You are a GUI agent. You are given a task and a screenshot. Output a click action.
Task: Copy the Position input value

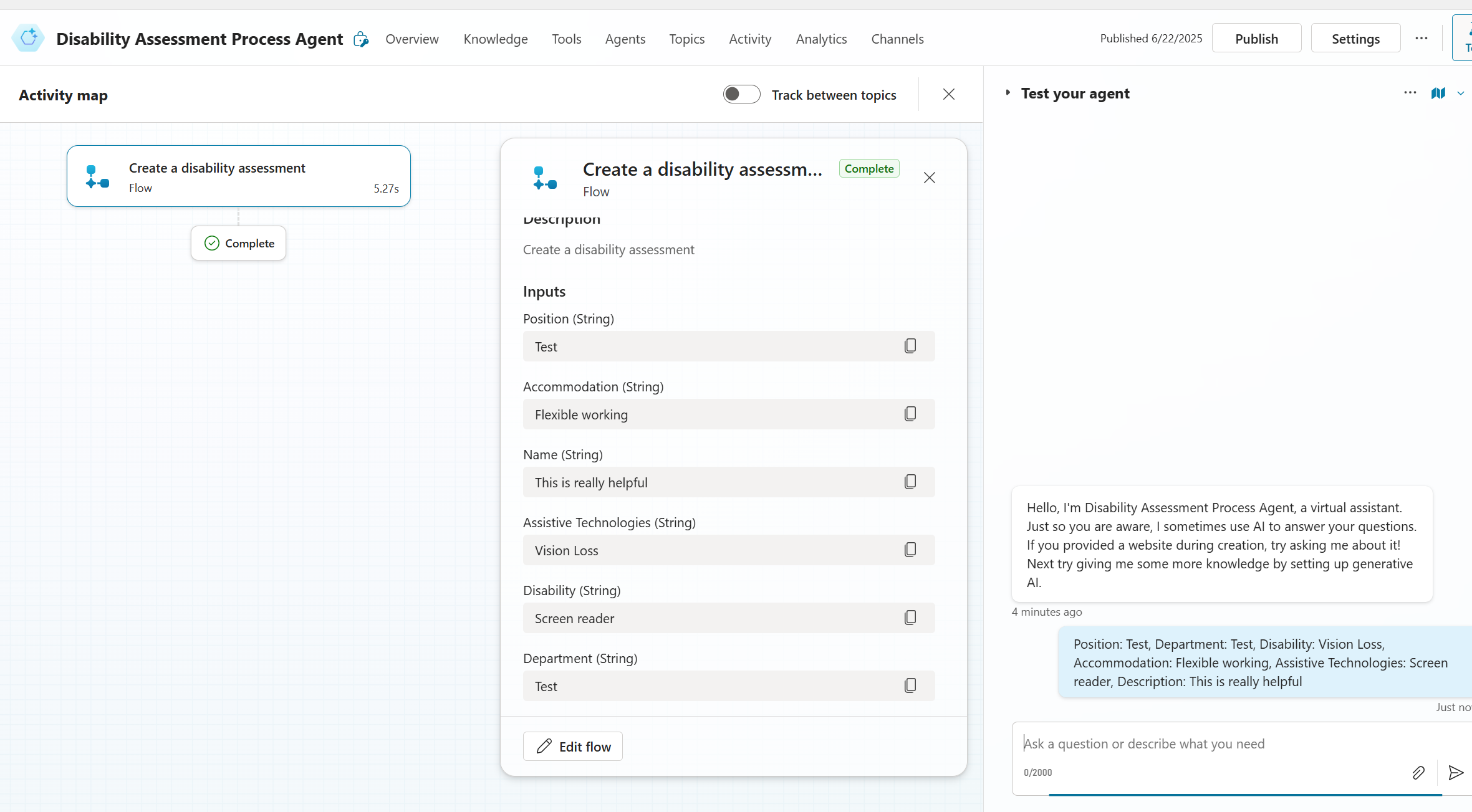point(910,346)
